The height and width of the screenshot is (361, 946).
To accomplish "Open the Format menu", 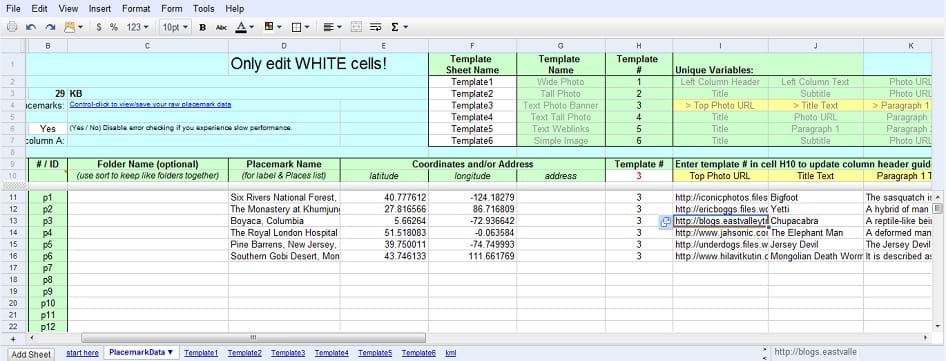I will [136, 9].
